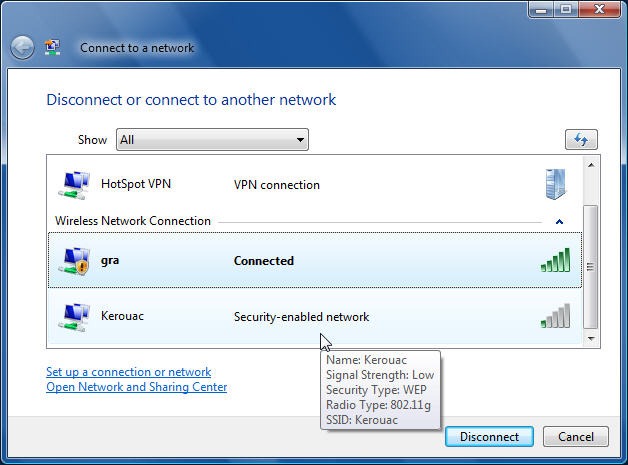The width and height of the screenshot is (628, 465).
Task: Click the Wireless Network Connection header
Action: pos(133,221)
